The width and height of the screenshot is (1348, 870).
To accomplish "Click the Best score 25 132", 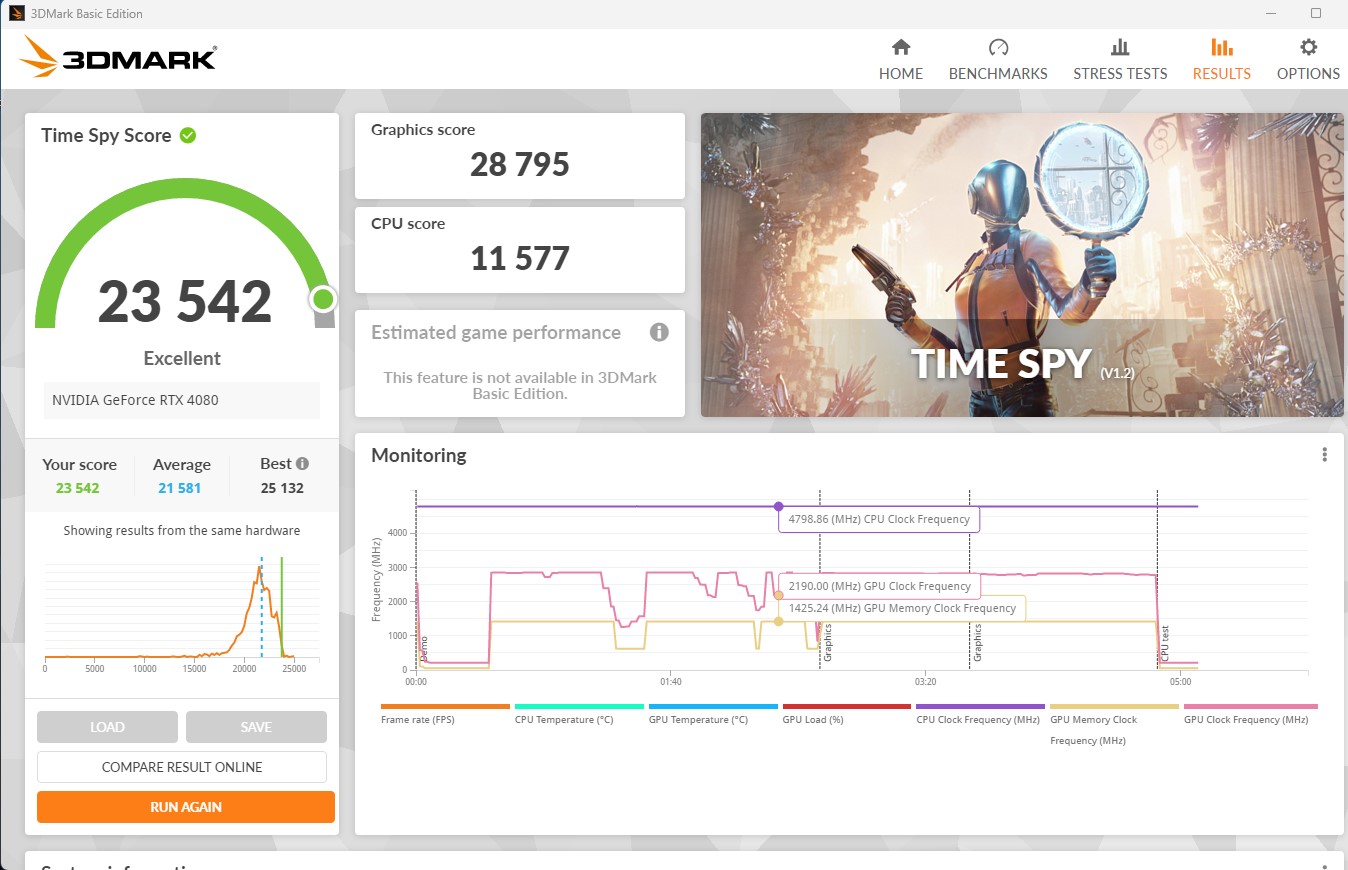I will coord(280,488).
